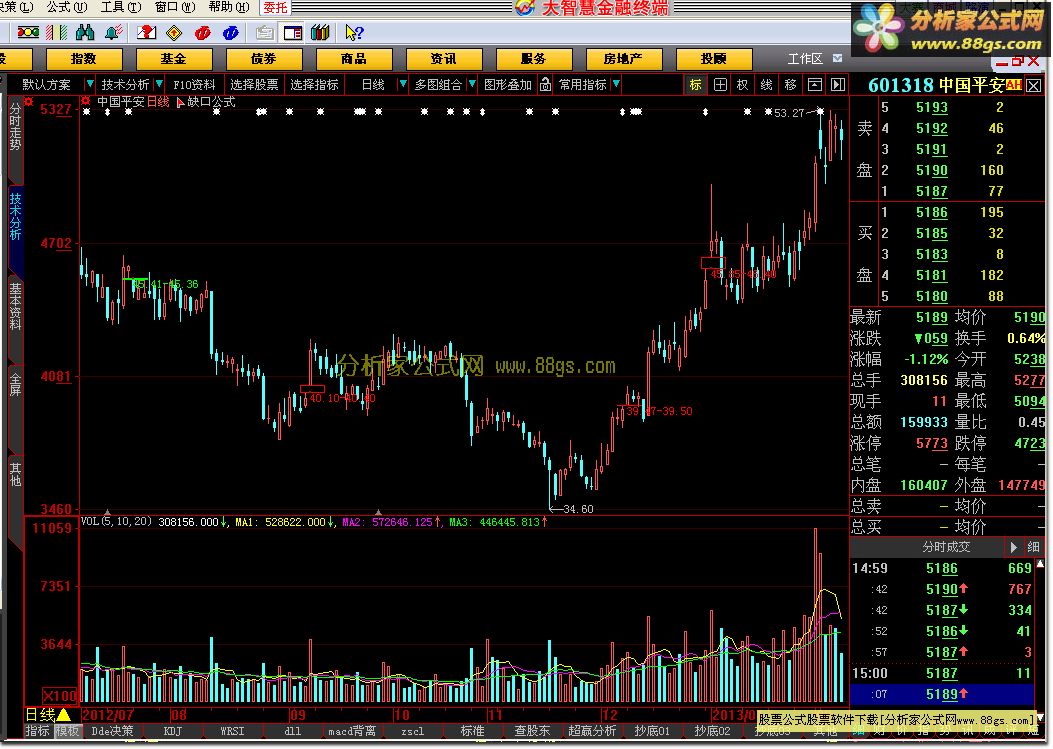
Task: Click the 债券 yellow button
Action: [263, 59]
